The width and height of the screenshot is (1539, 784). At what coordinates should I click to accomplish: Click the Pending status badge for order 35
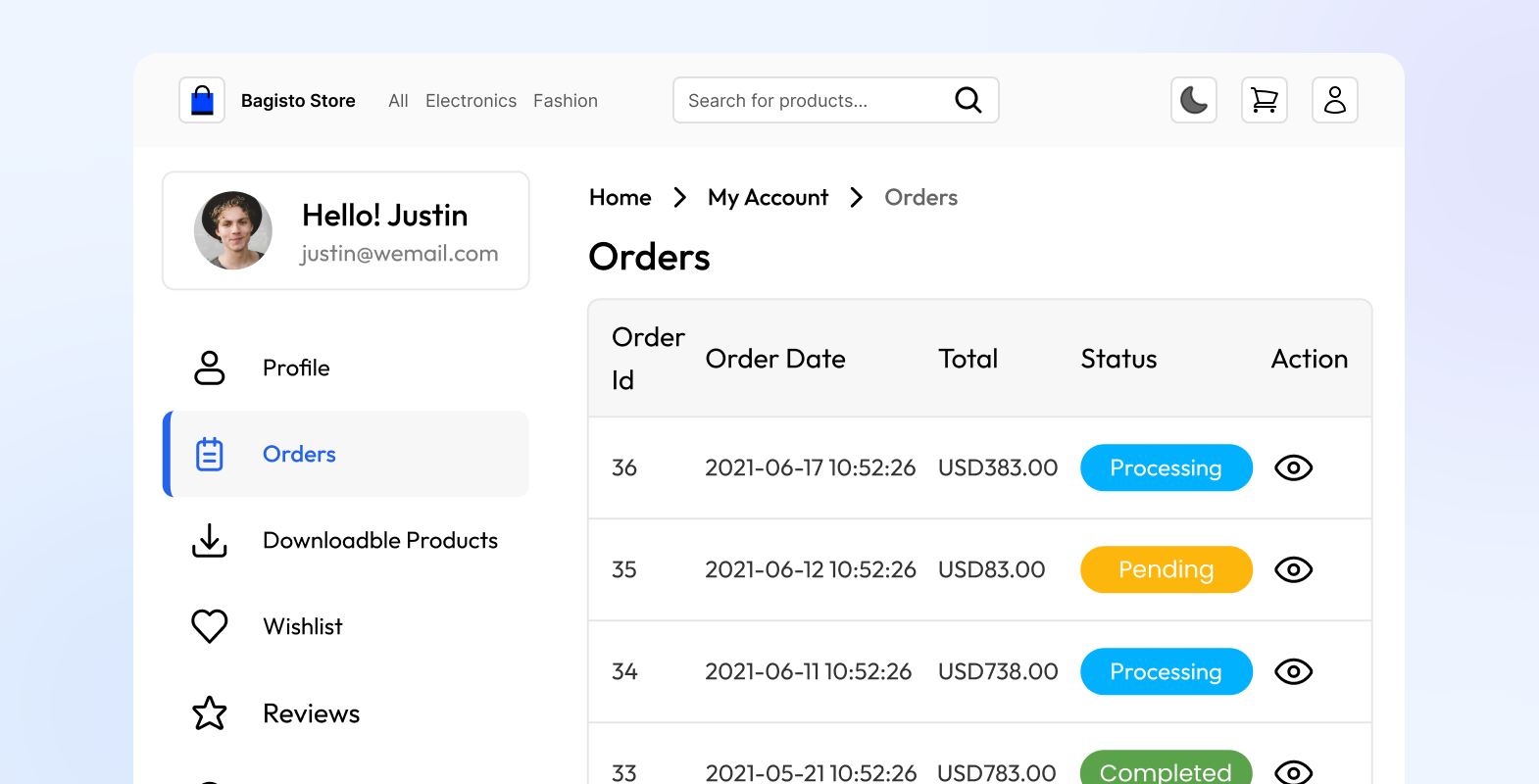click(1167, 569)
